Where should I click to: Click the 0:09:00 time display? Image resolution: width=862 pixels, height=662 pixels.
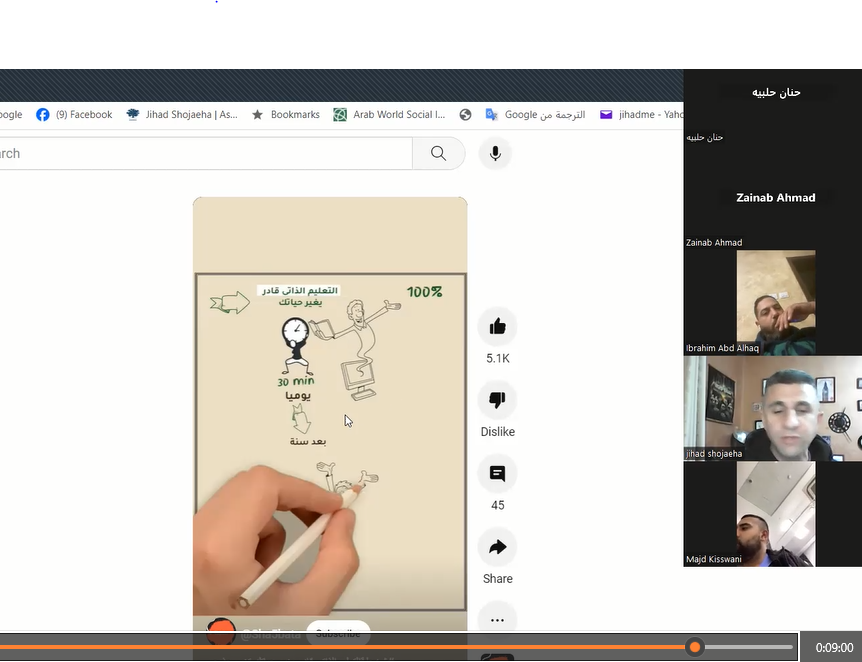point(834,648)
